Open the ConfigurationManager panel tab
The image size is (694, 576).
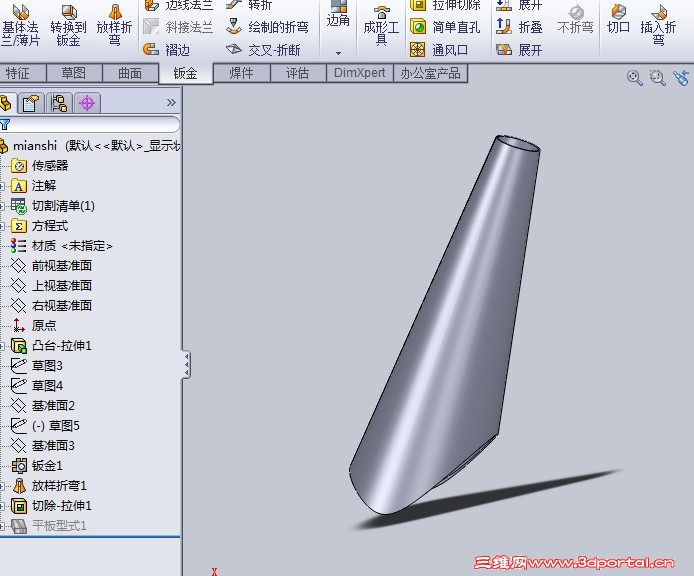click(x=59, y=104)
